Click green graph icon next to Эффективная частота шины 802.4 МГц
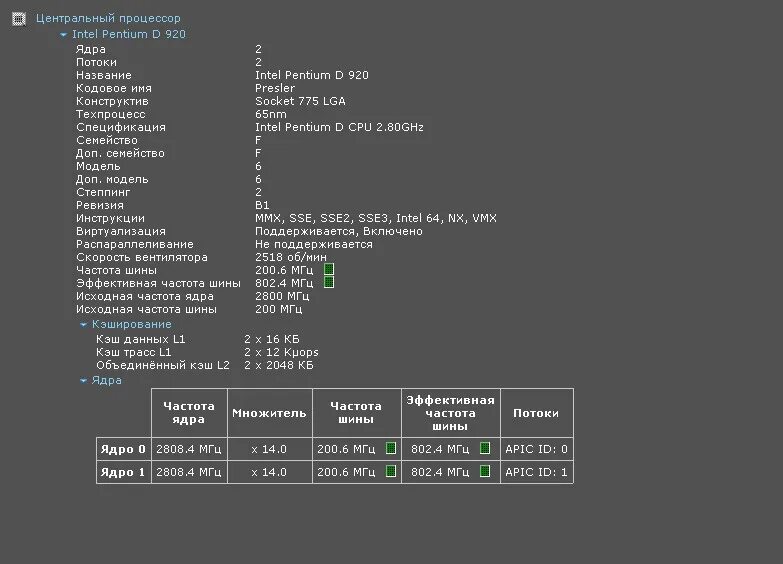Screen dimensions: 783x564 coord(329,283)
